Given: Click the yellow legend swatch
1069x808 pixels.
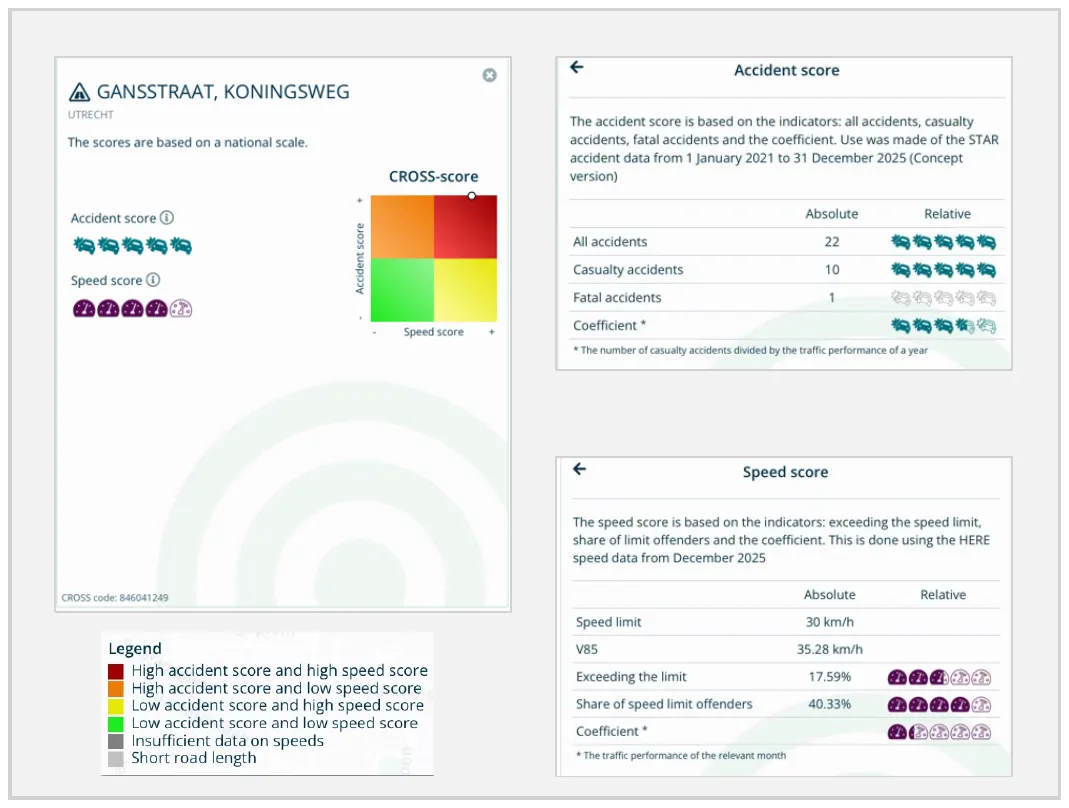Looking at the screenshot, I should click(116, 706).
